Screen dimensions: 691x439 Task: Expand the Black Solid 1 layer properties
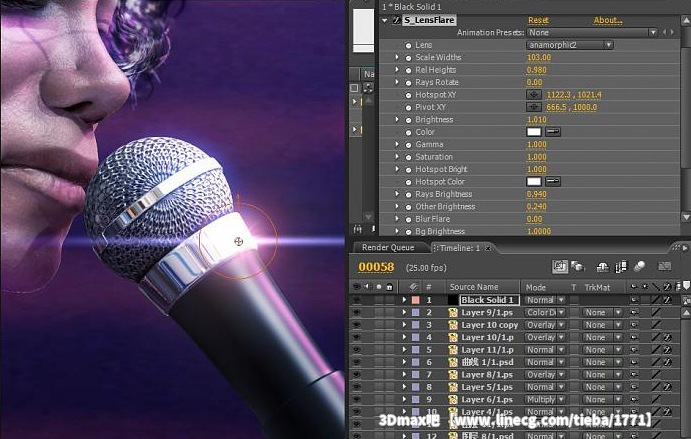click(404, 300)
